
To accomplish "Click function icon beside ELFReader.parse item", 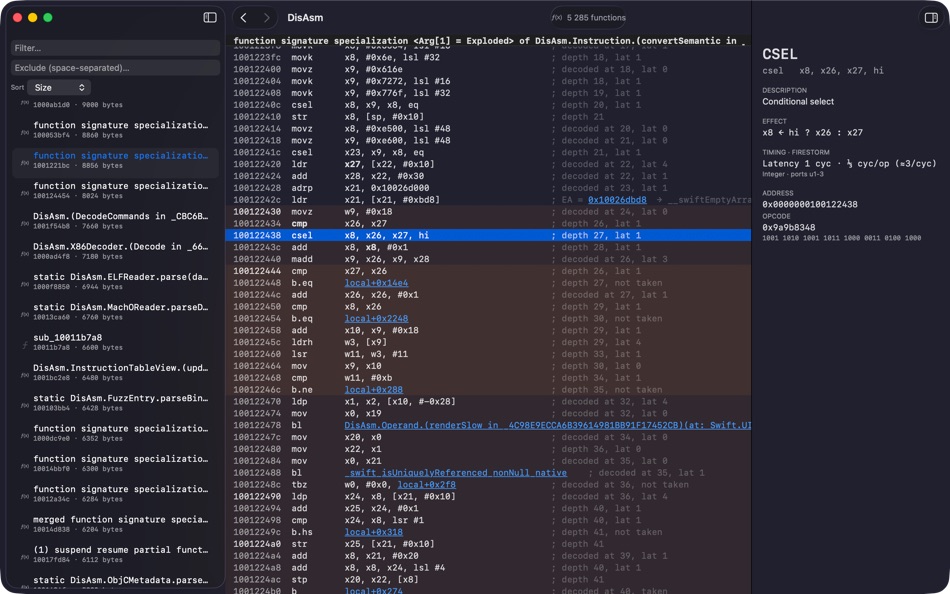I will click(x=25, y=284).
